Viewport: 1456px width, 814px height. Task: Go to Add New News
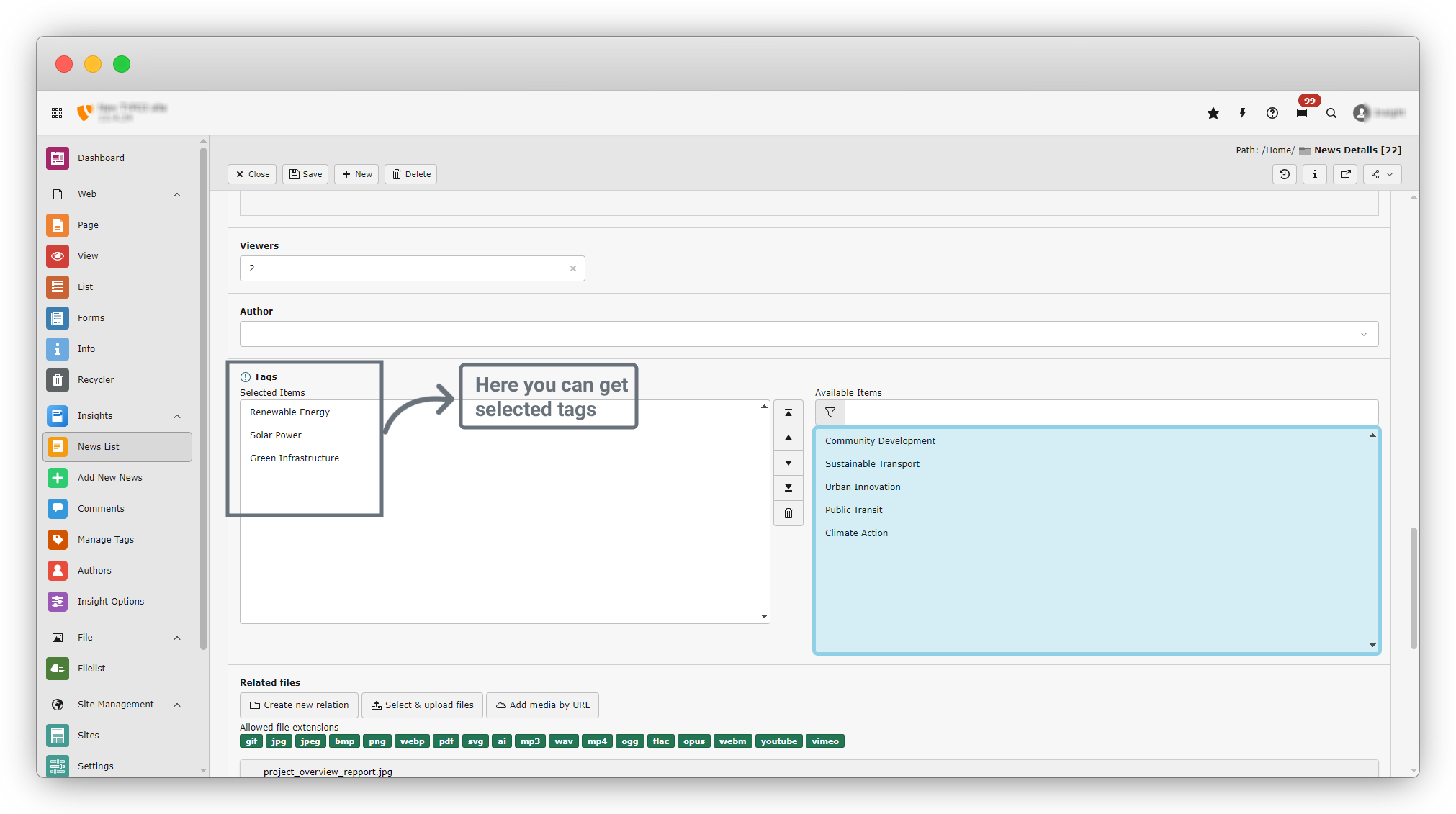(109, 477)
